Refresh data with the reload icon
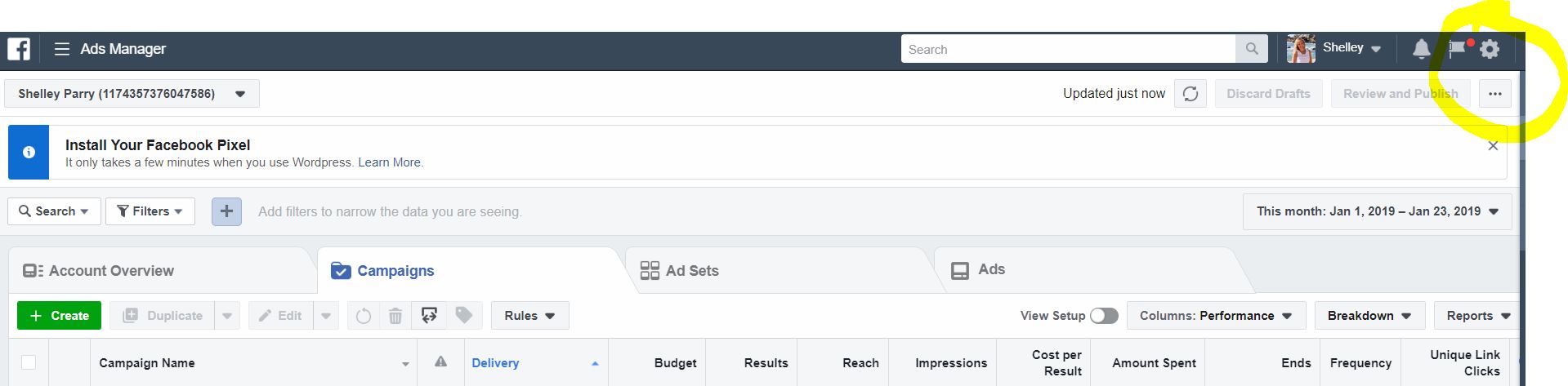The height and width of the screenshot is (386, 1568). (x=1191, y=94)
